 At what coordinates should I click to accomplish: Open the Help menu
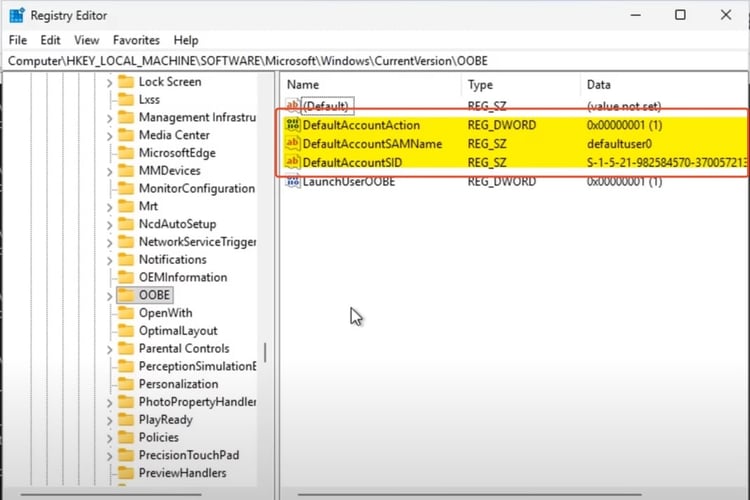click(x=186, y=40)
